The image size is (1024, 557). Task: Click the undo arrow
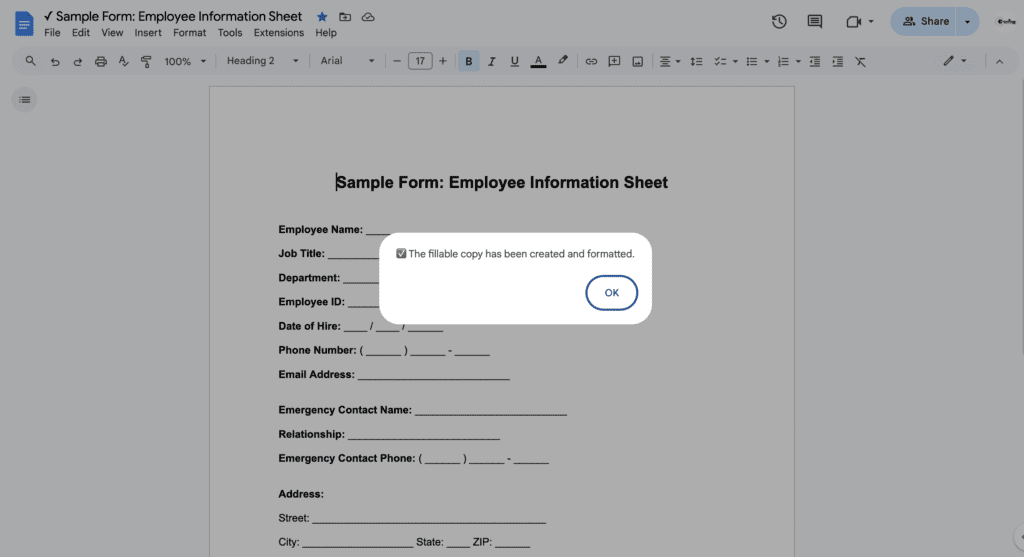(55, 61)
